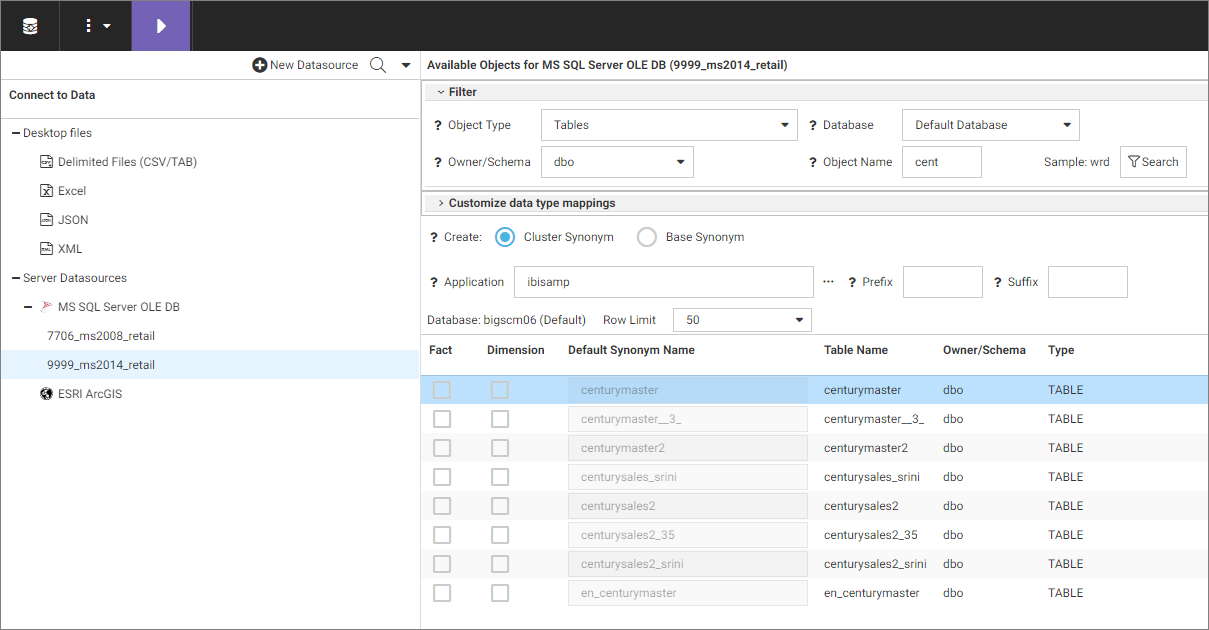Click the database icon in top bar
Image resolution: width=1209 pixels, height=630 pixels.
[30, 26]
